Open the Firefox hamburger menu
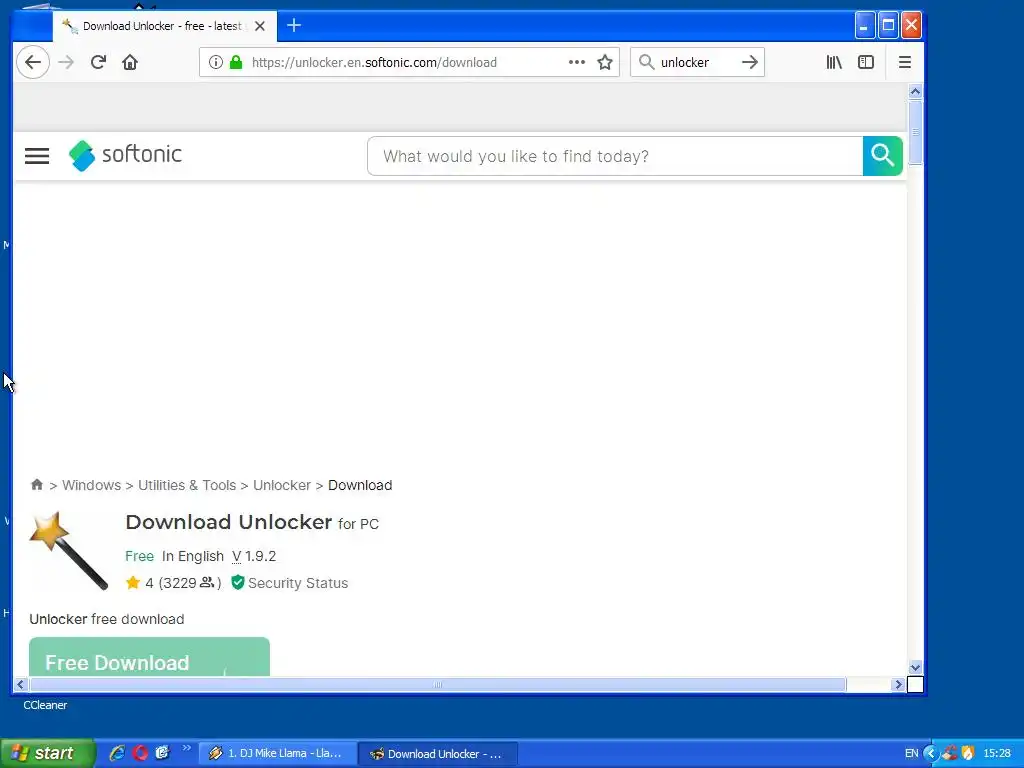 click(x=904, y=62)
